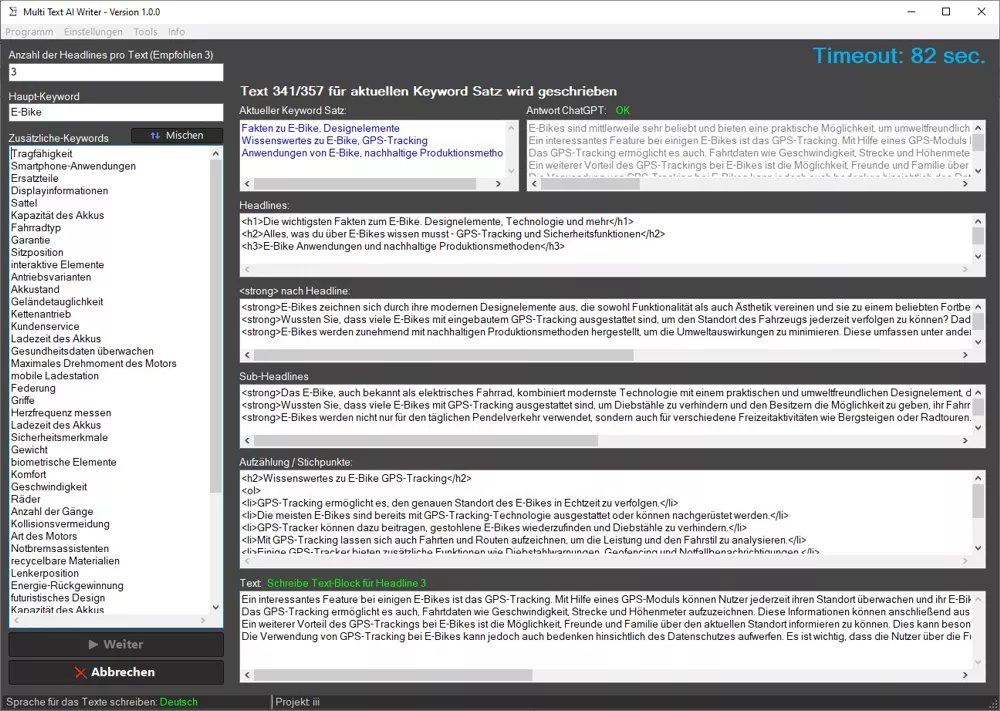Select Smartphone-Anwendungen in keyword list

[73, 166]
